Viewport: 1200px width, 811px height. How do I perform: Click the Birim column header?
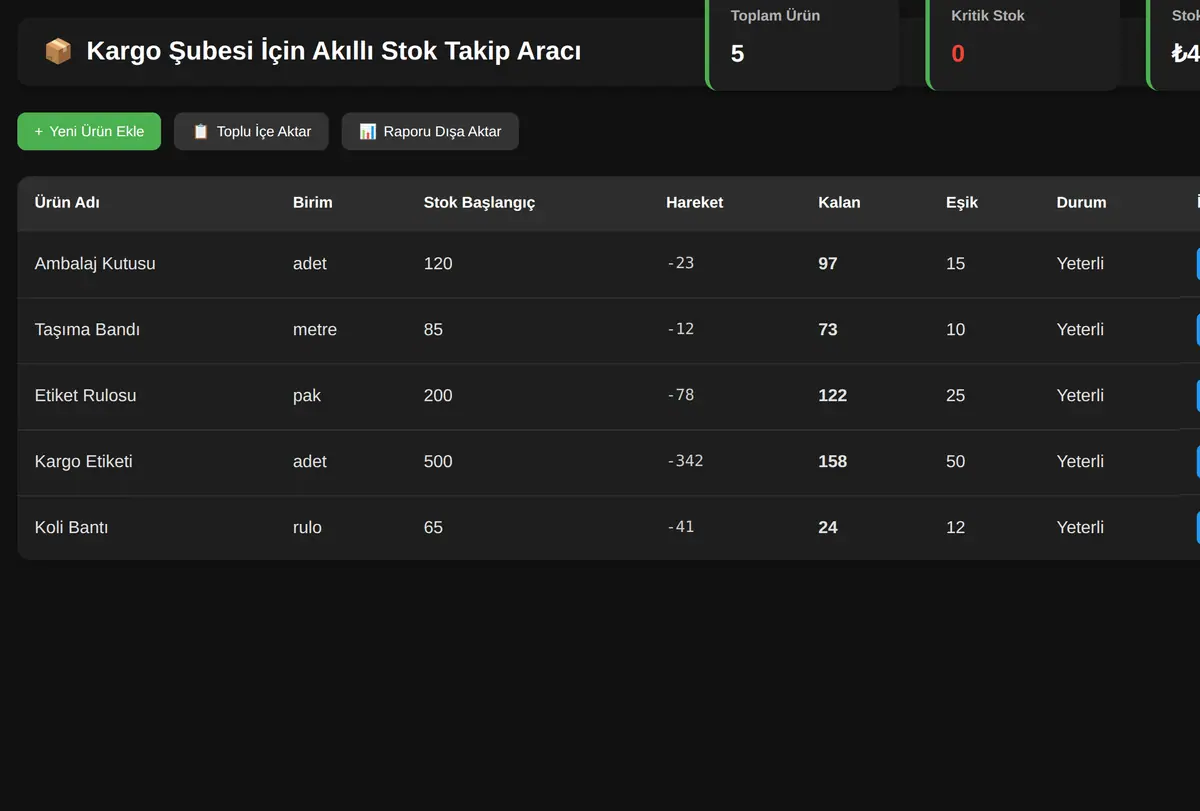point(313,202)
